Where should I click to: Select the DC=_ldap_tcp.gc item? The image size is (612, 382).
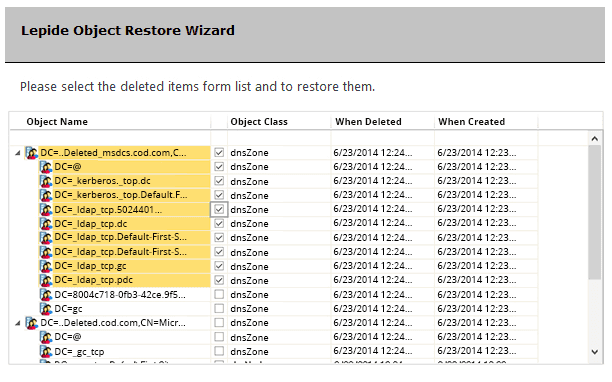point(90,266)
